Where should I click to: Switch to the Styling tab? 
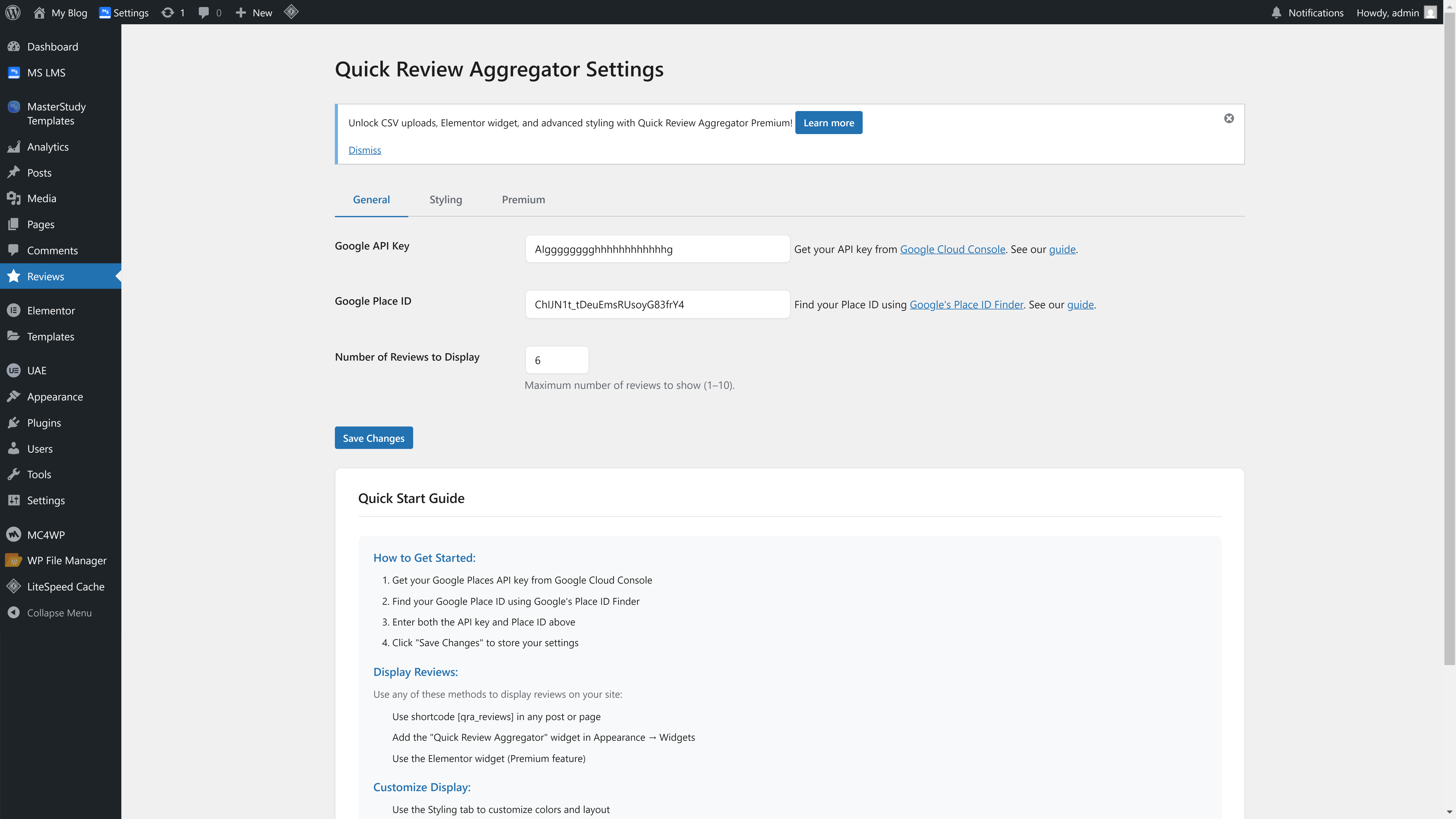pyautogui.click(x=445, y=199)
